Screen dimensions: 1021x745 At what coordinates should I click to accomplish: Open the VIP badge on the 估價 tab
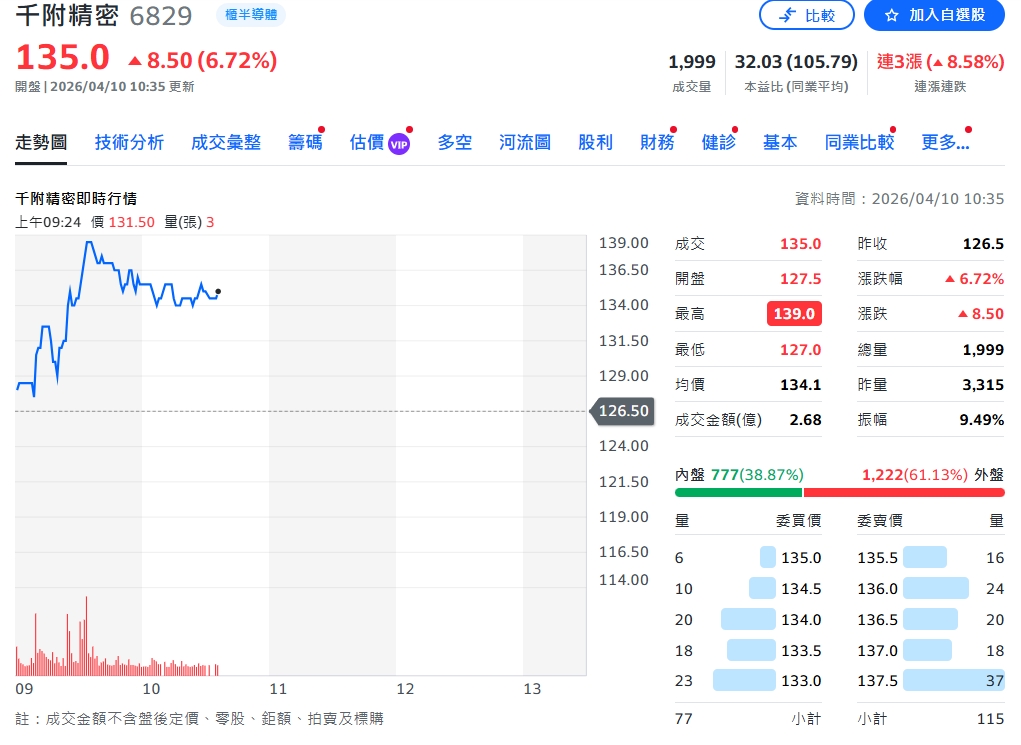tap(399, 143)
